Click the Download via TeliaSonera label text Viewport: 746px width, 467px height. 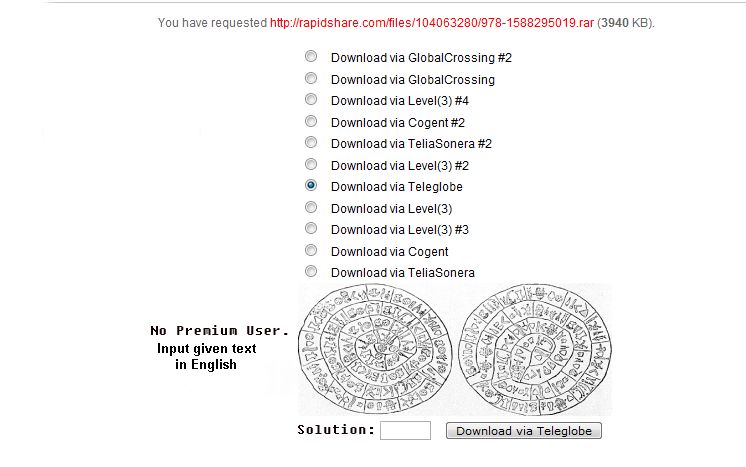coord(403,272)
